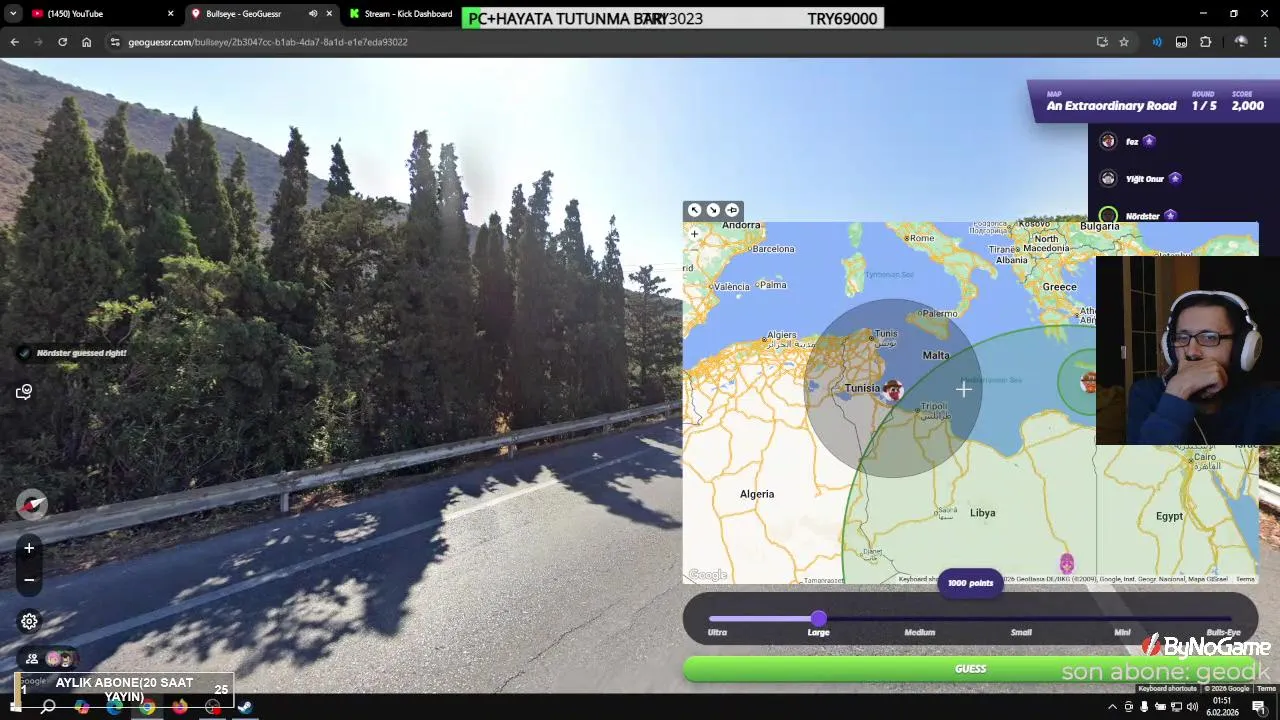Open the tab search dropdown in Chrome
Viewport: 1280px width, 720px height.
pos(13,14)
